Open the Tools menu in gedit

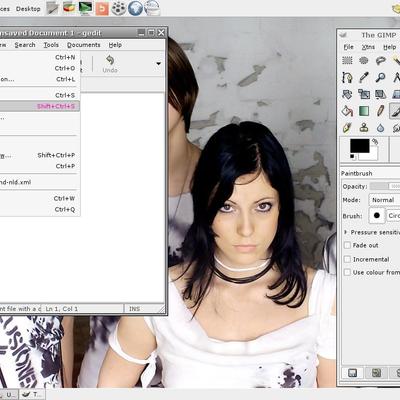tap(51, 45)
